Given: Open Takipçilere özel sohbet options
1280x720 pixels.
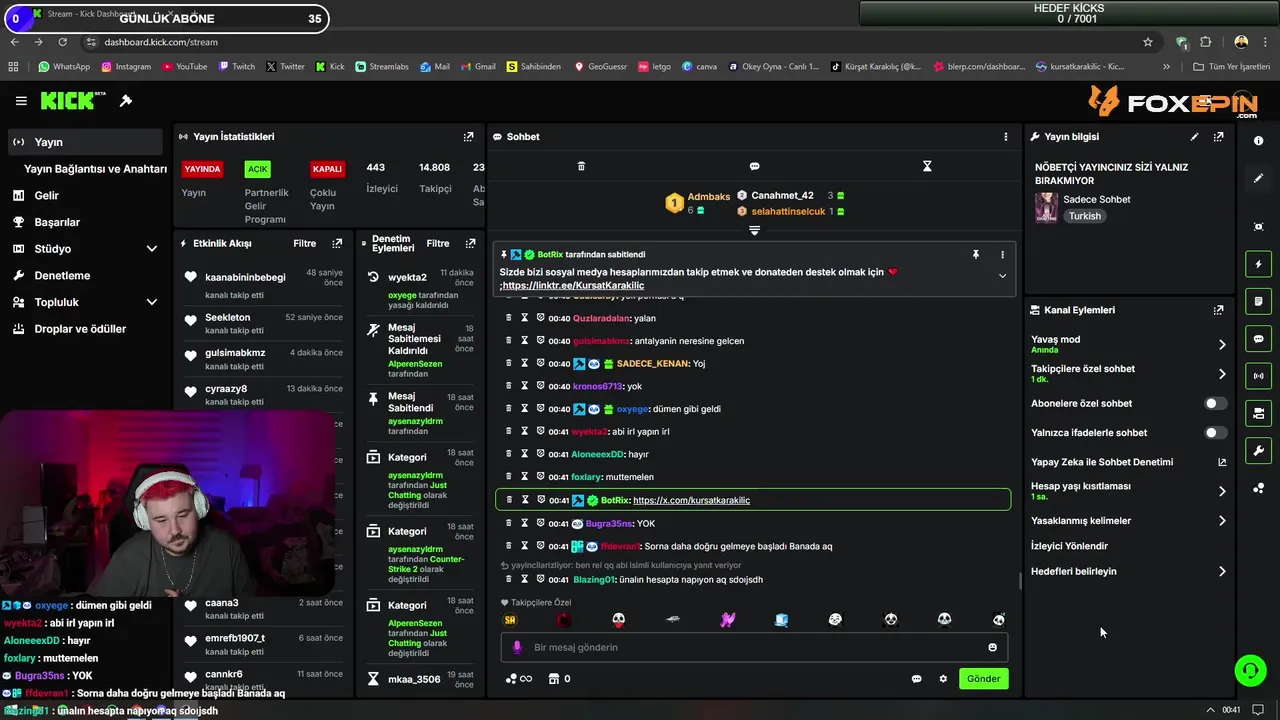Looking at the screenshot, I should 1129,373.
